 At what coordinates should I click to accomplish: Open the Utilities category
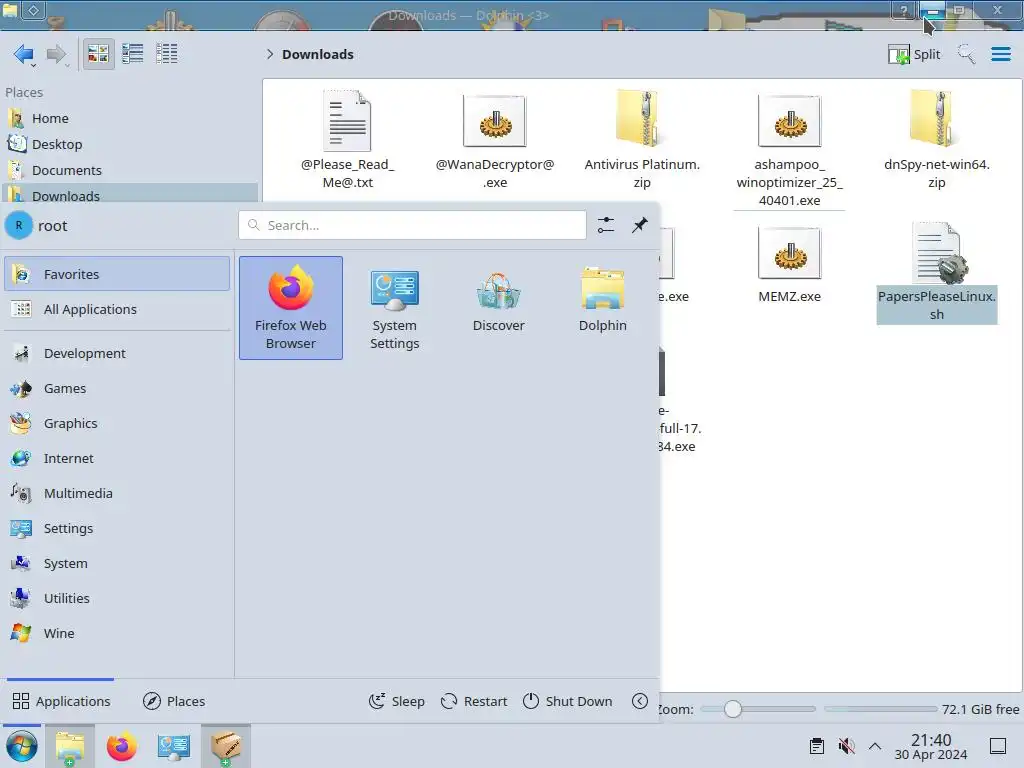pos(117,598)
